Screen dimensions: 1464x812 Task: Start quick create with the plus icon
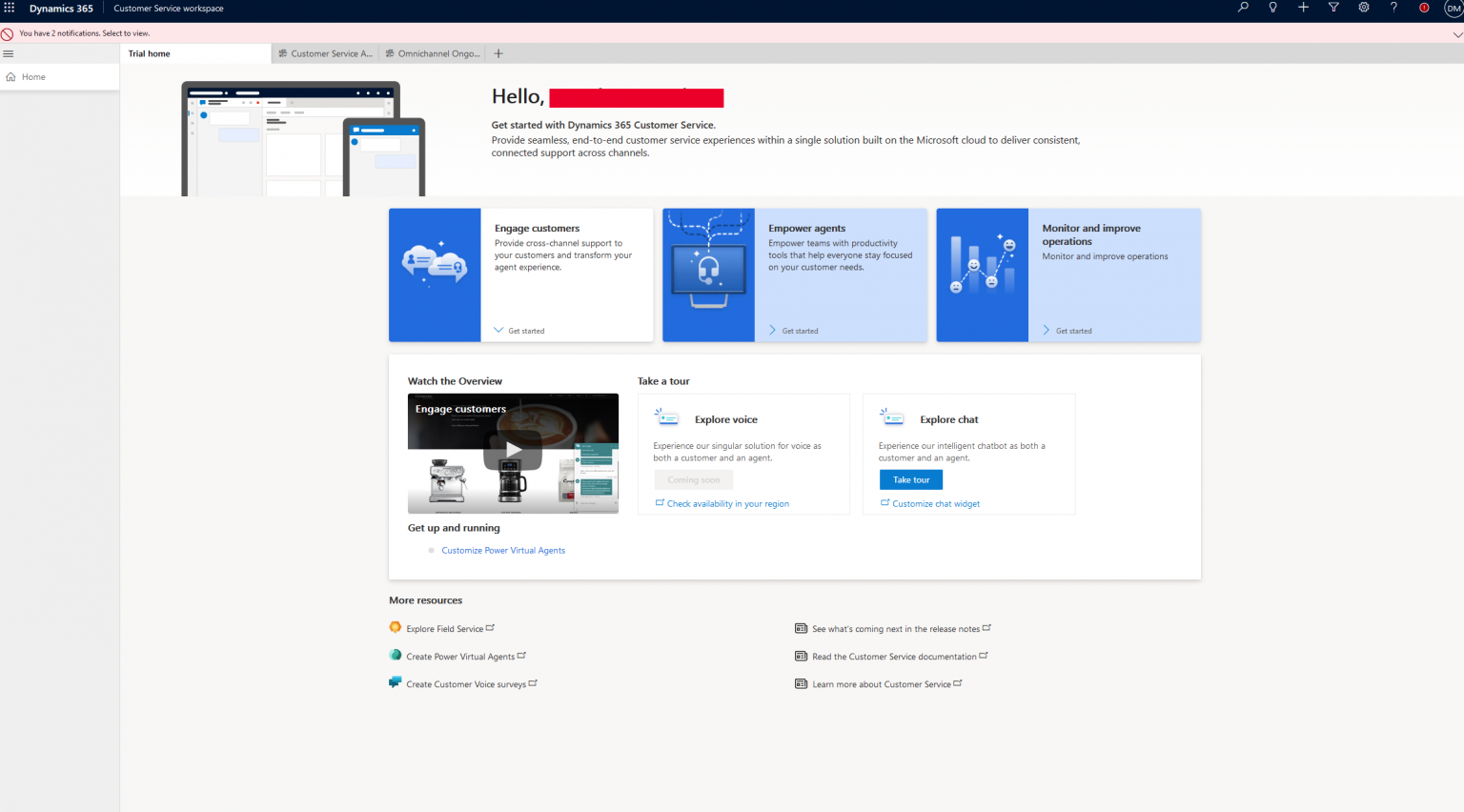point(1303,8)
